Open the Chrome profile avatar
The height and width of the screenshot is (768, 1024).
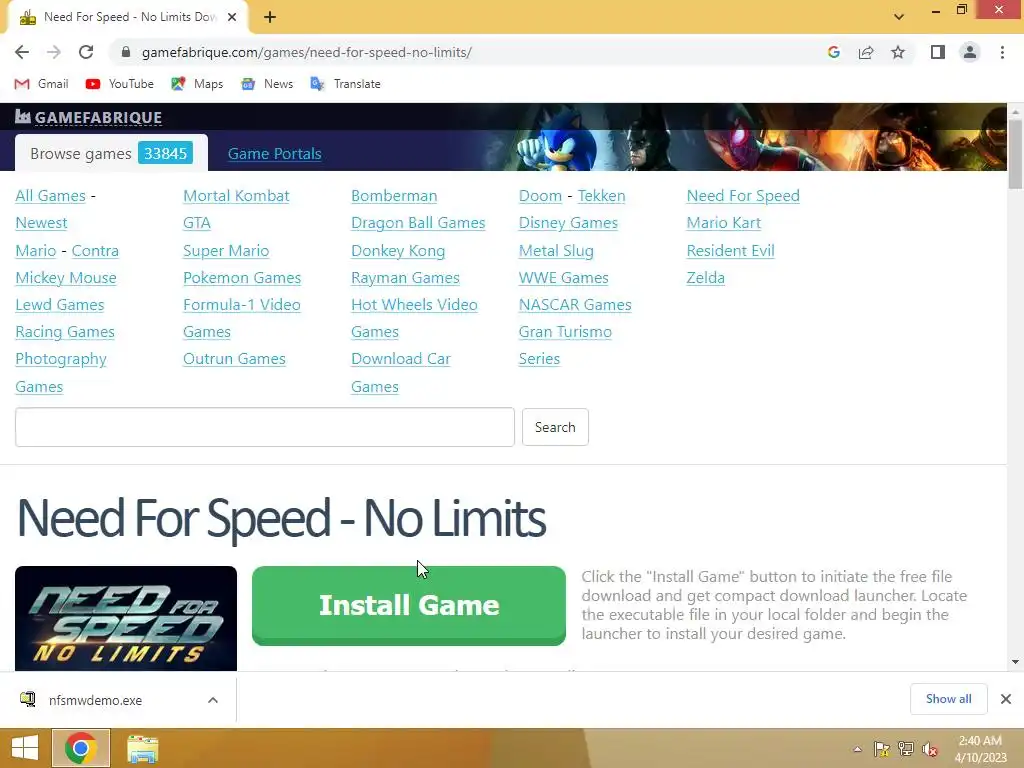(x=970, y=52)
